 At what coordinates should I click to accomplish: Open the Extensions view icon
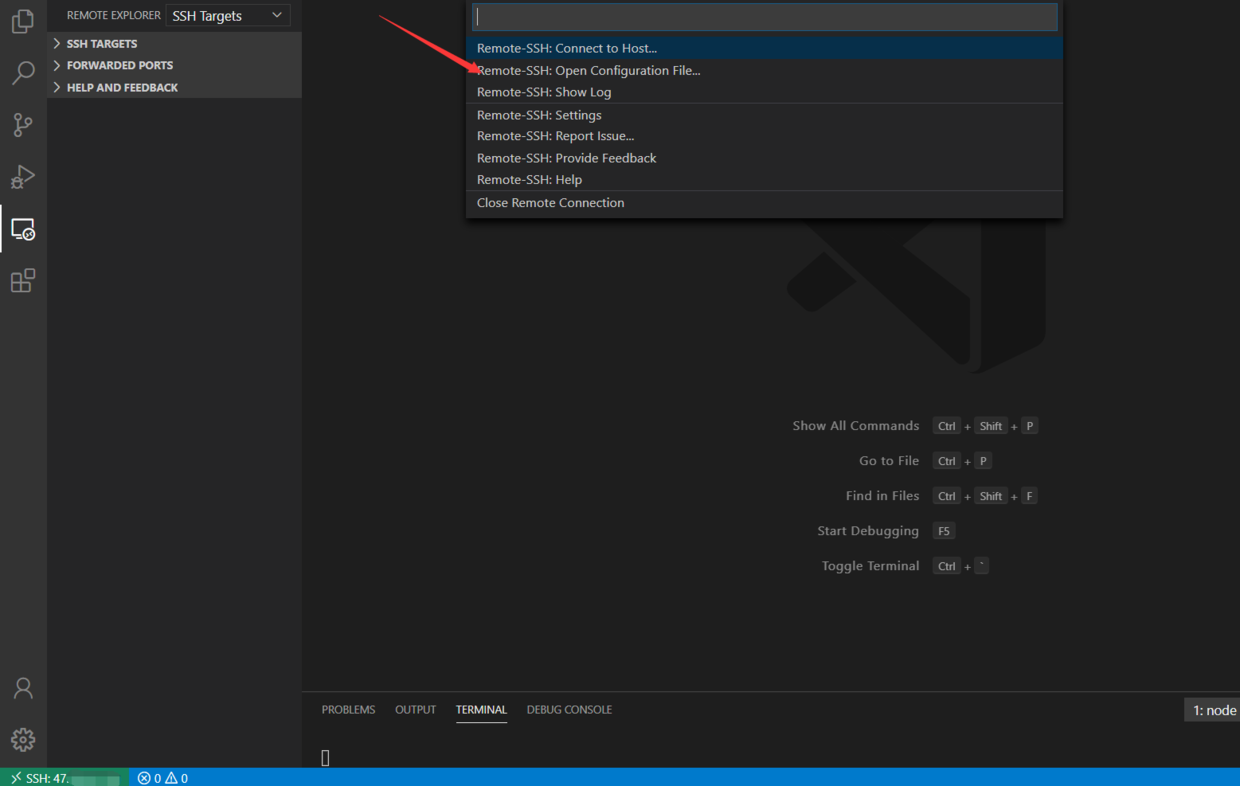(x=23, y=281)
